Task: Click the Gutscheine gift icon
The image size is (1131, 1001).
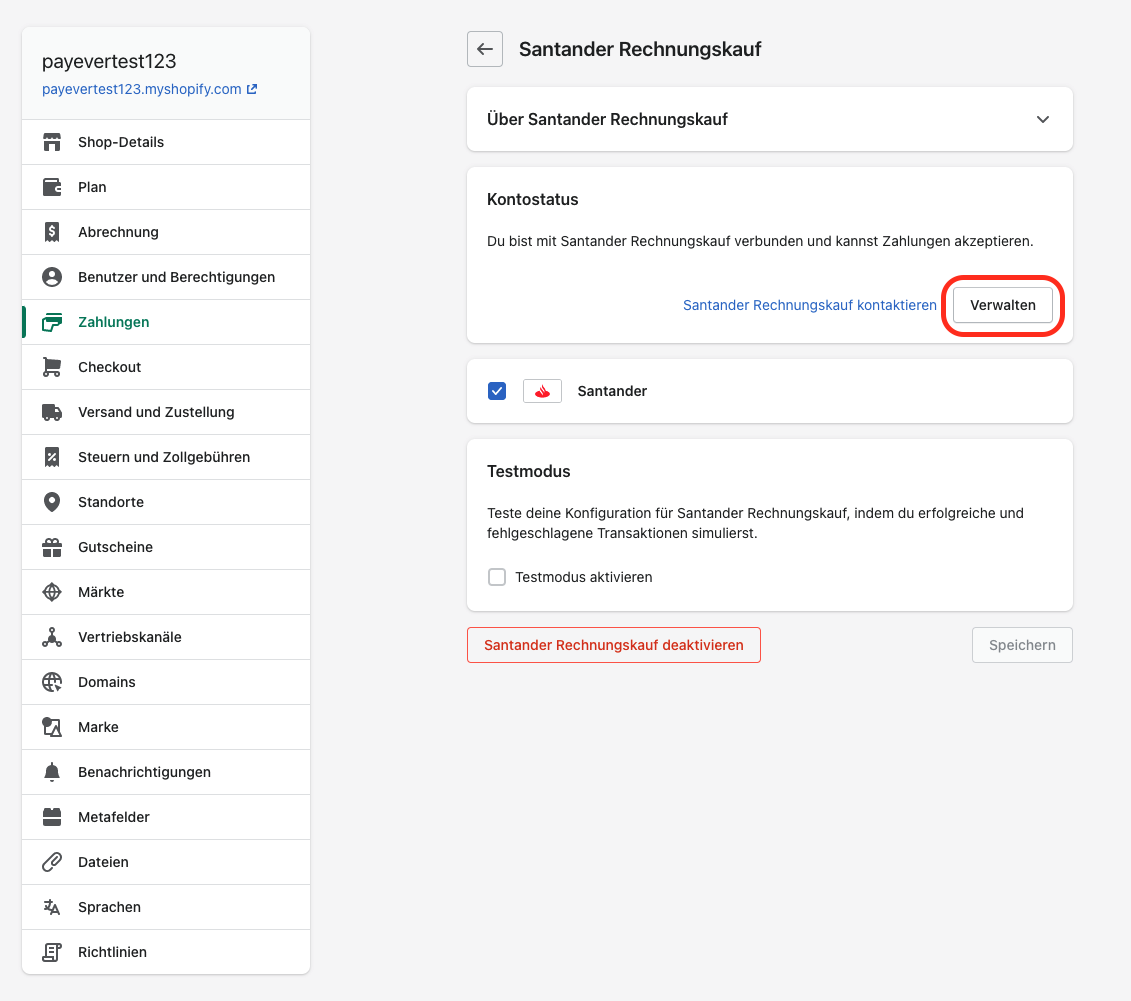Action: [x=52, y=547]
